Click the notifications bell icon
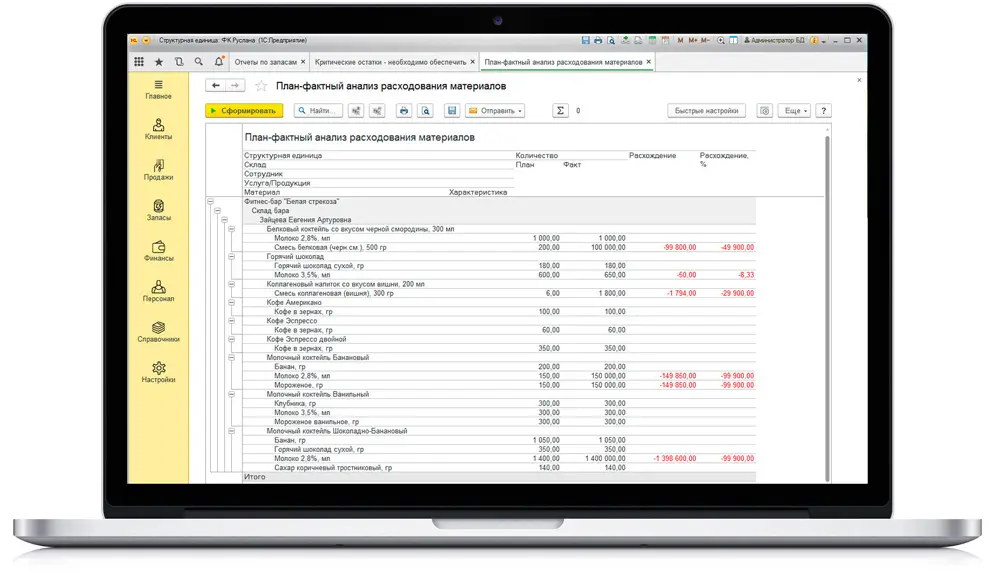 pos(219,62)
